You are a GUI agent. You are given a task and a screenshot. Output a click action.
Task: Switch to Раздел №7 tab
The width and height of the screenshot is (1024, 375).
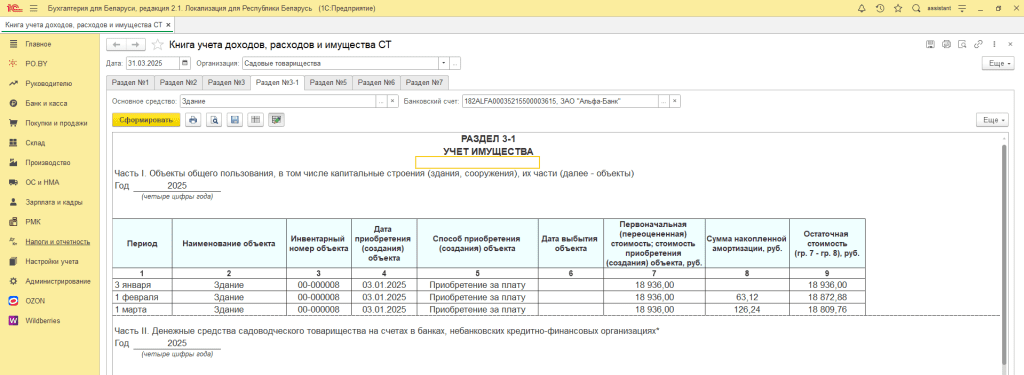click(x=424, y=82)
